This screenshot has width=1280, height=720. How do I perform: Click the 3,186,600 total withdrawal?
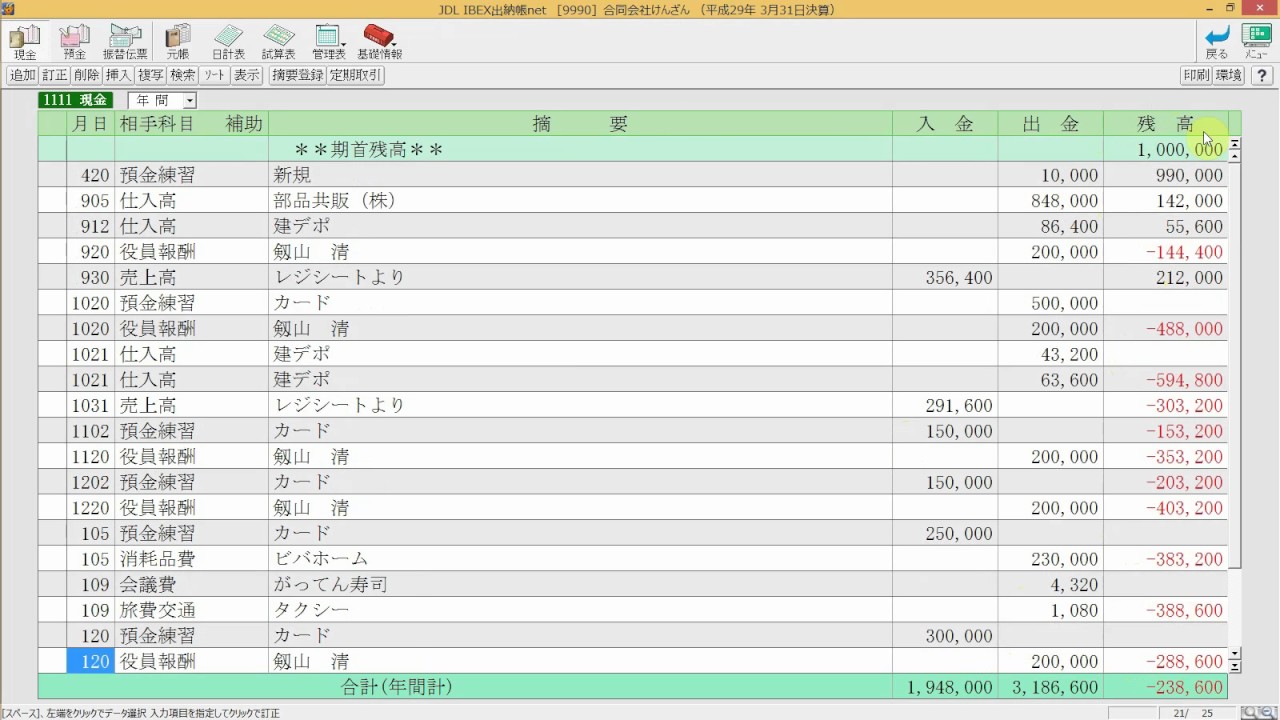coord(1055,688)
